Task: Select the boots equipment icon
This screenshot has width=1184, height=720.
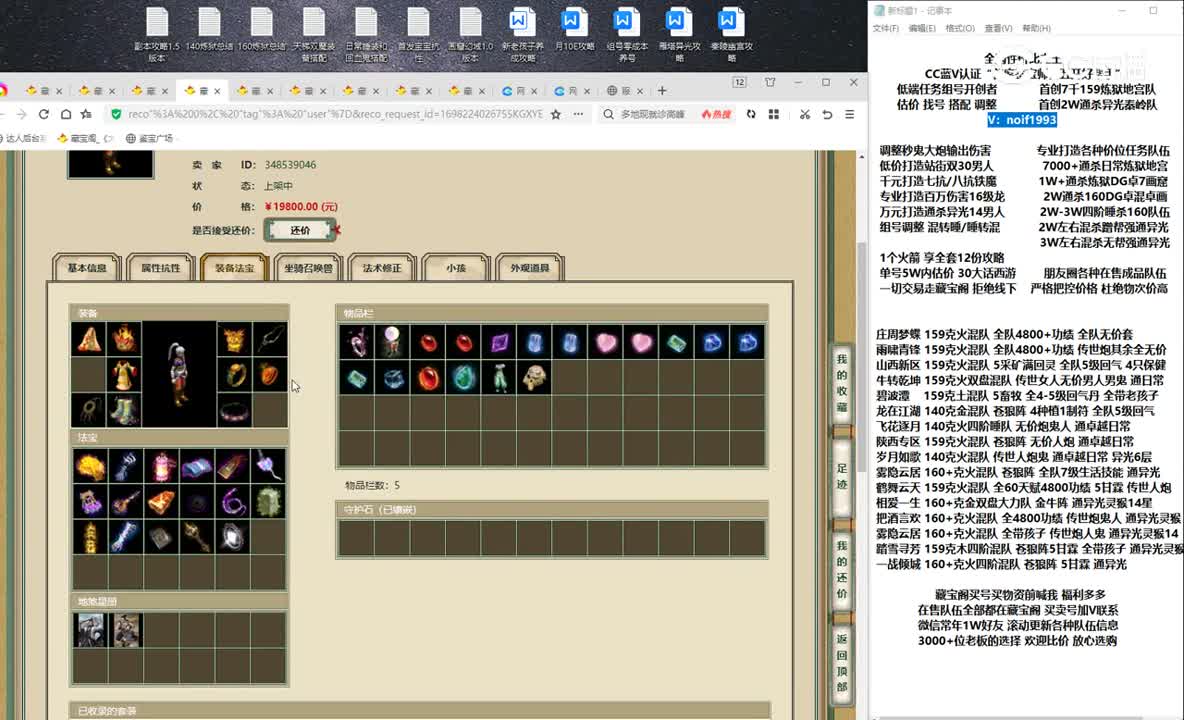Action: coord(124,411)
